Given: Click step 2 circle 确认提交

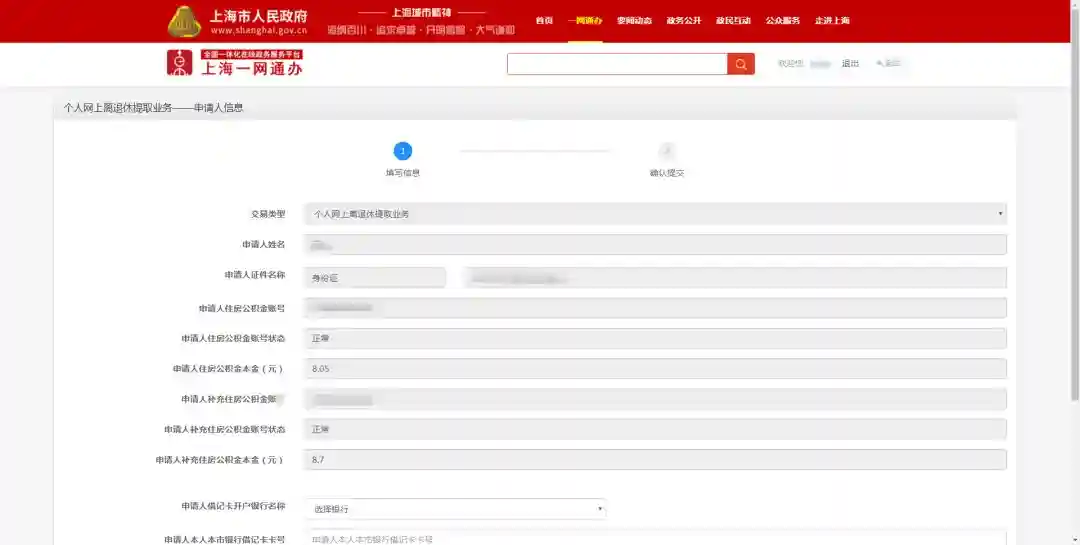Looking at the screenshot, I should click(x=666, y=151).
